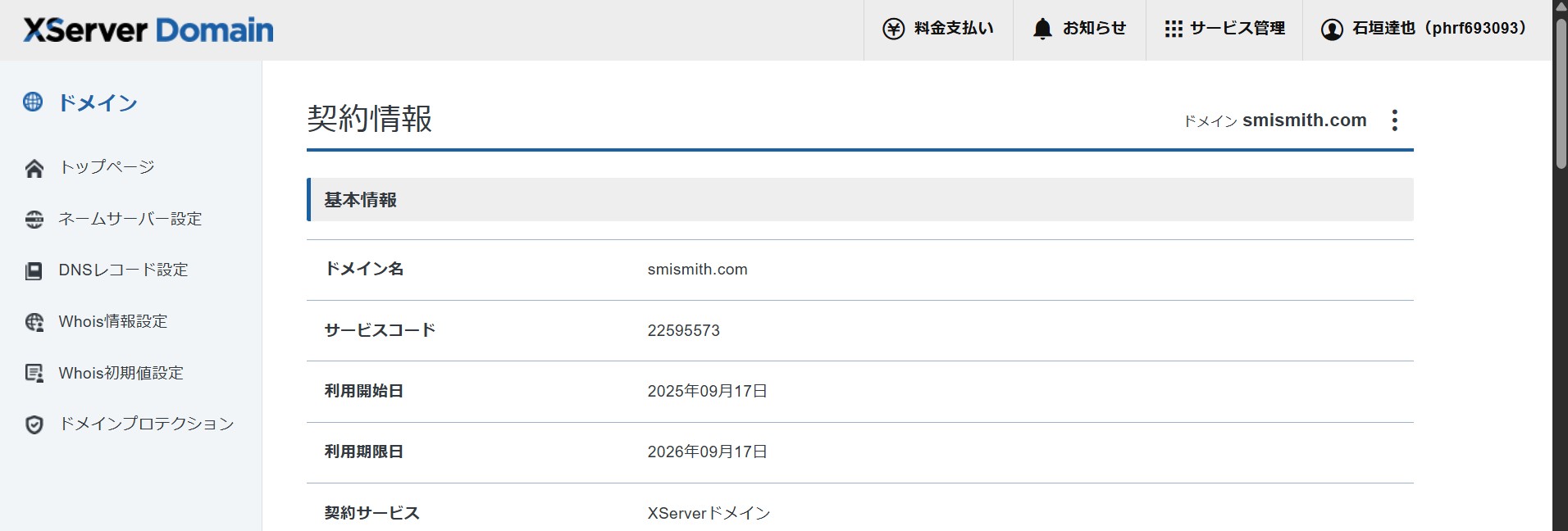Viewport: 1568px width, 531px height.
Task: Open the ドメインプロテクション page
Action: click(x=146, y=424)
